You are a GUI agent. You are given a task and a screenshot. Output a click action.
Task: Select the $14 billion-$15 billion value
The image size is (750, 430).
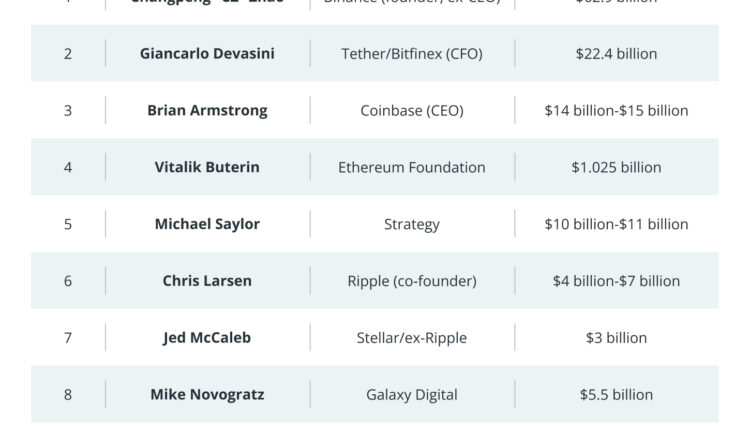click(x=616, y=111)
